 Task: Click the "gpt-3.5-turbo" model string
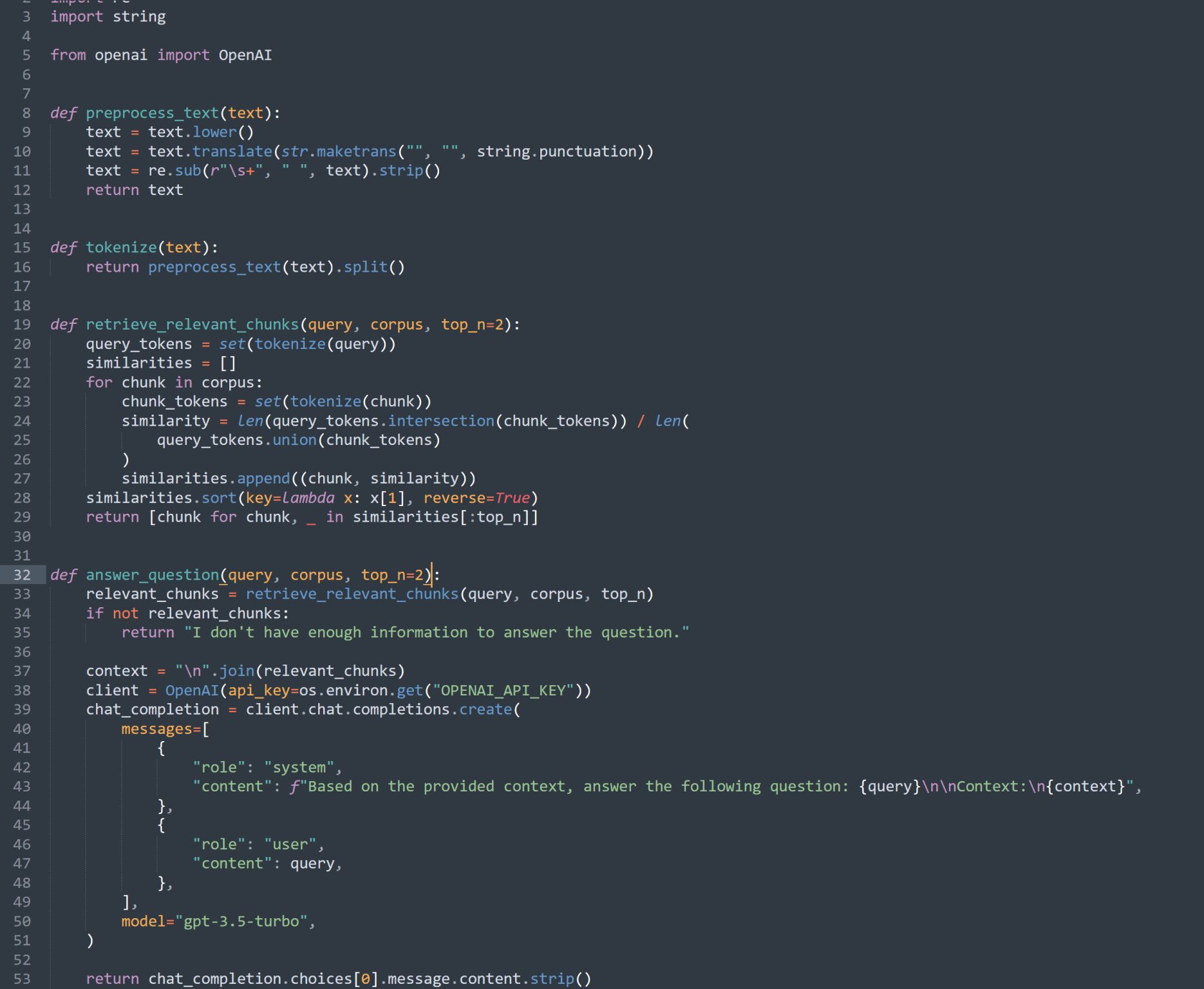point(241,921)
